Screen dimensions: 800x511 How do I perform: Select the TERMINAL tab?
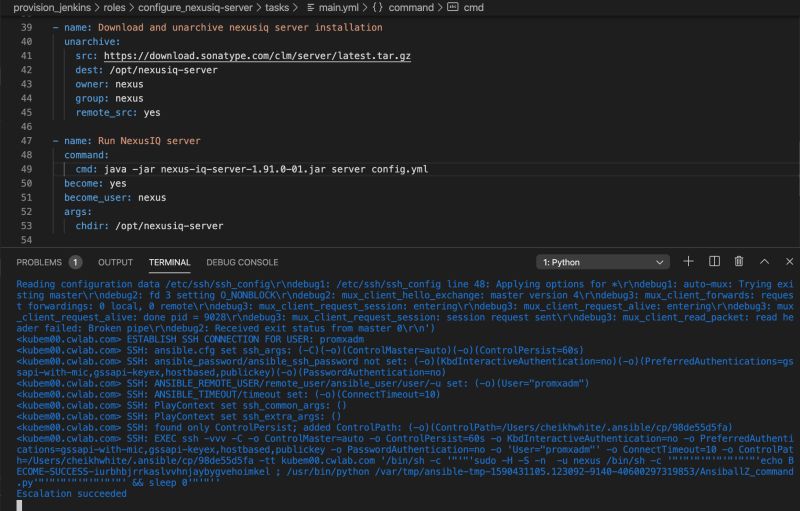[x=169, y=262]
